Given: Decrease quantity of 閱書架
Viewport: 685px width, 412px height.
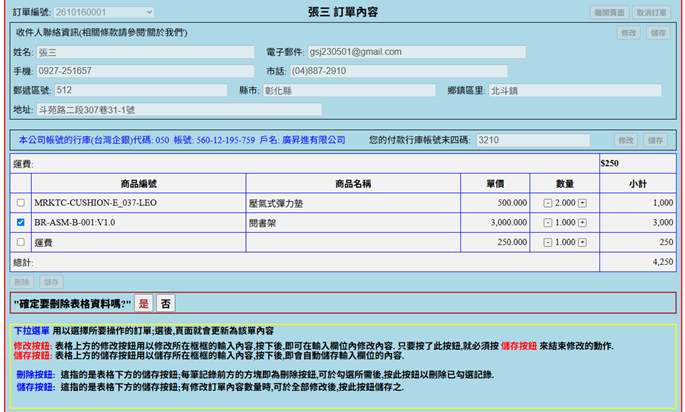Looking at the screenshot, I should pyautogui.click(x=547, y=223).
